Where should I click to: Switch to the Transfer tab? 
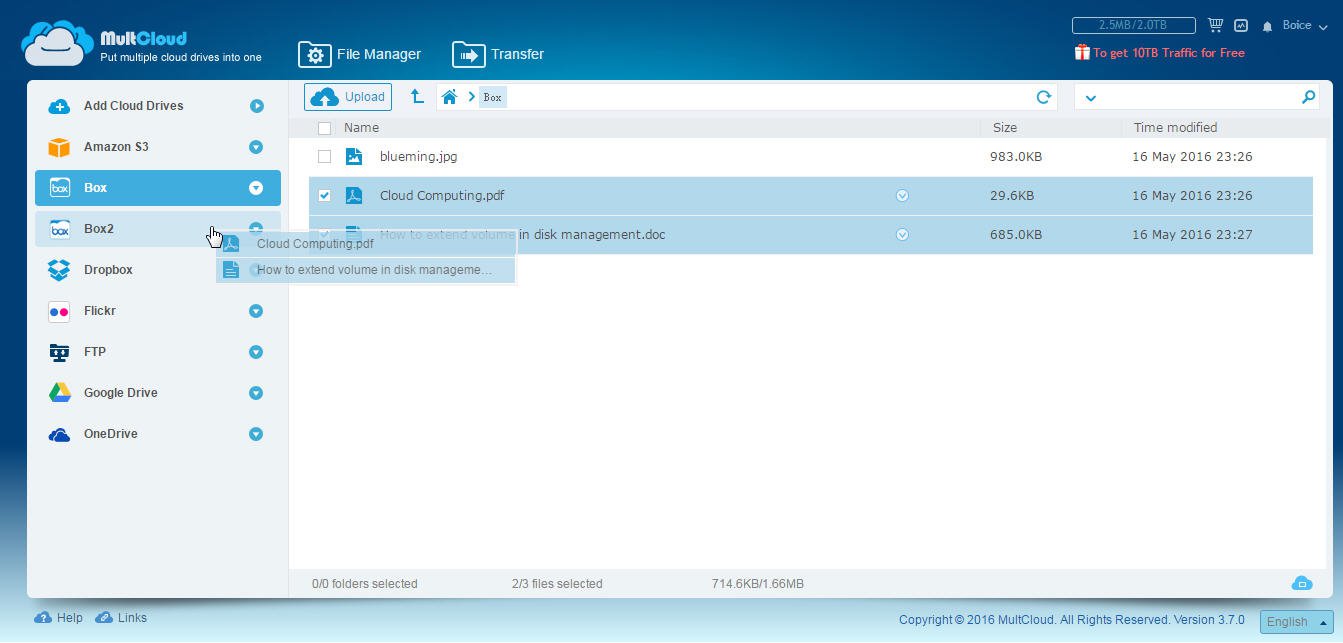498,54
